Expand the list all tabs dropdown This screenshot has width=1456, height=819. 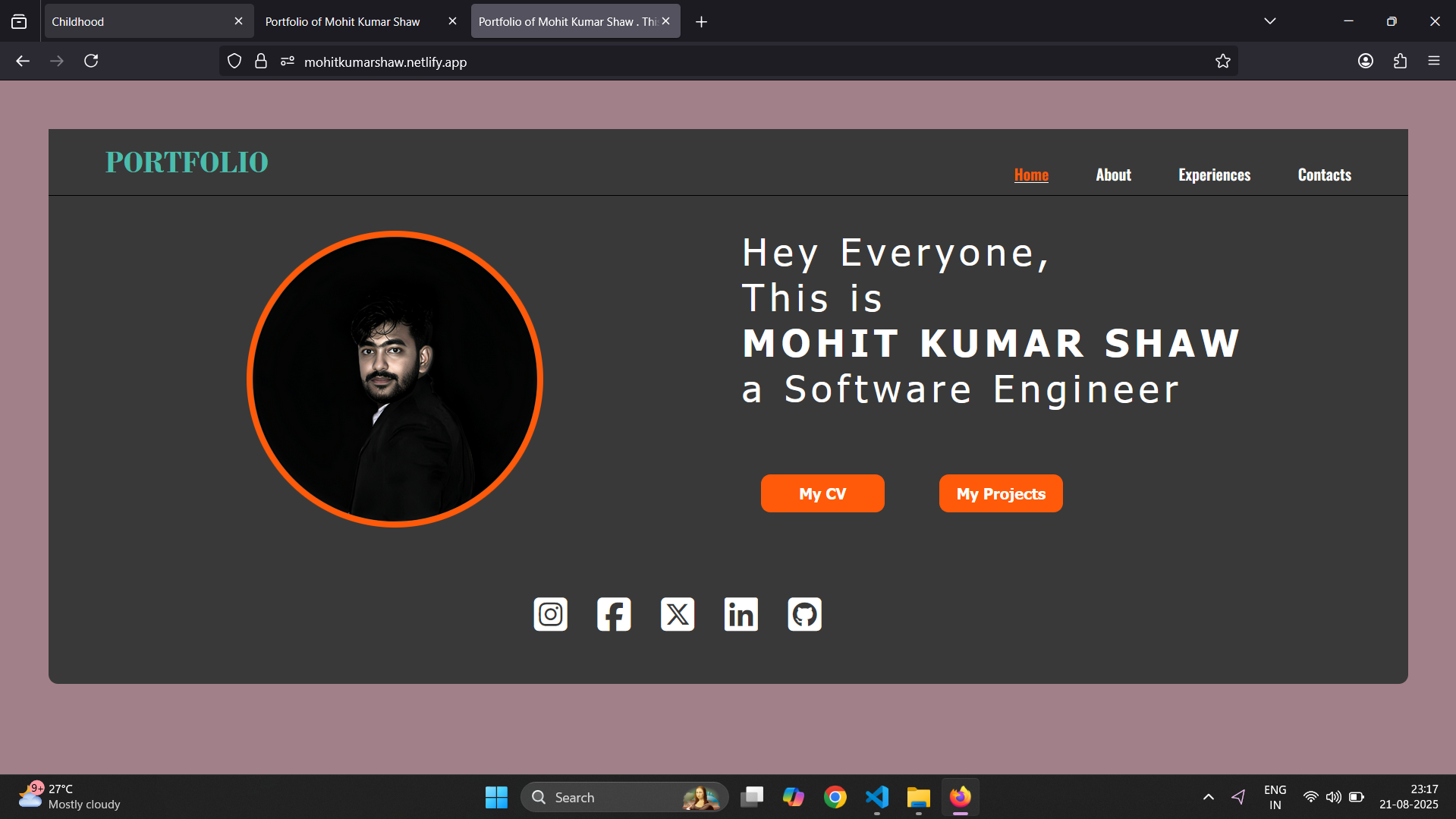[x=1269, y=21]
